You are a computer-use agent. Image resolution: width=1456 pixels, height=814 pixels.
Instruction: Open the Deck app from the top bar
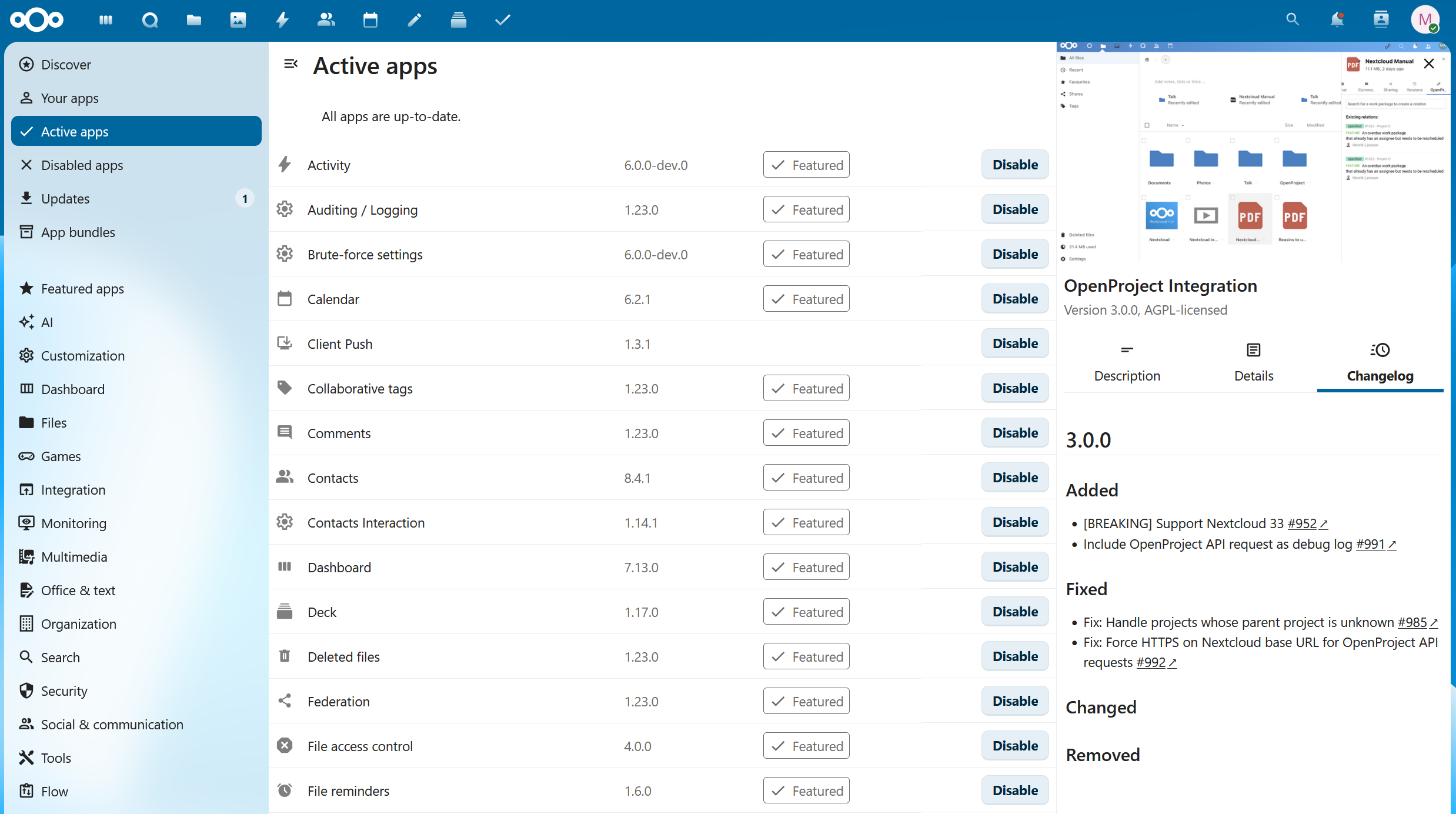[458, 19]
